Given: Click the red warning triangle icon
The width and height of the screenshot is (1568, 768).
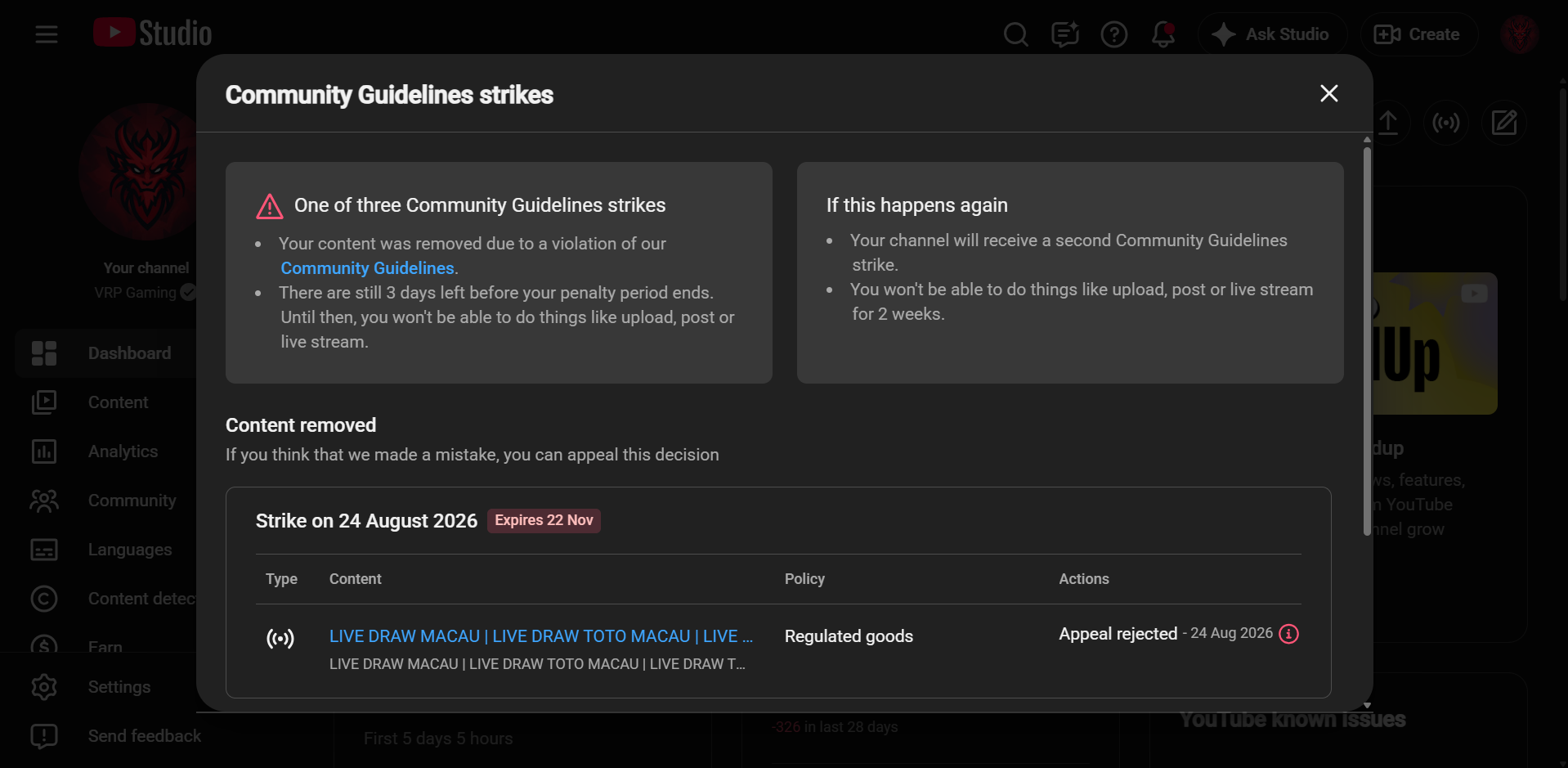Looking at the screenshot, I should (270, 206).
